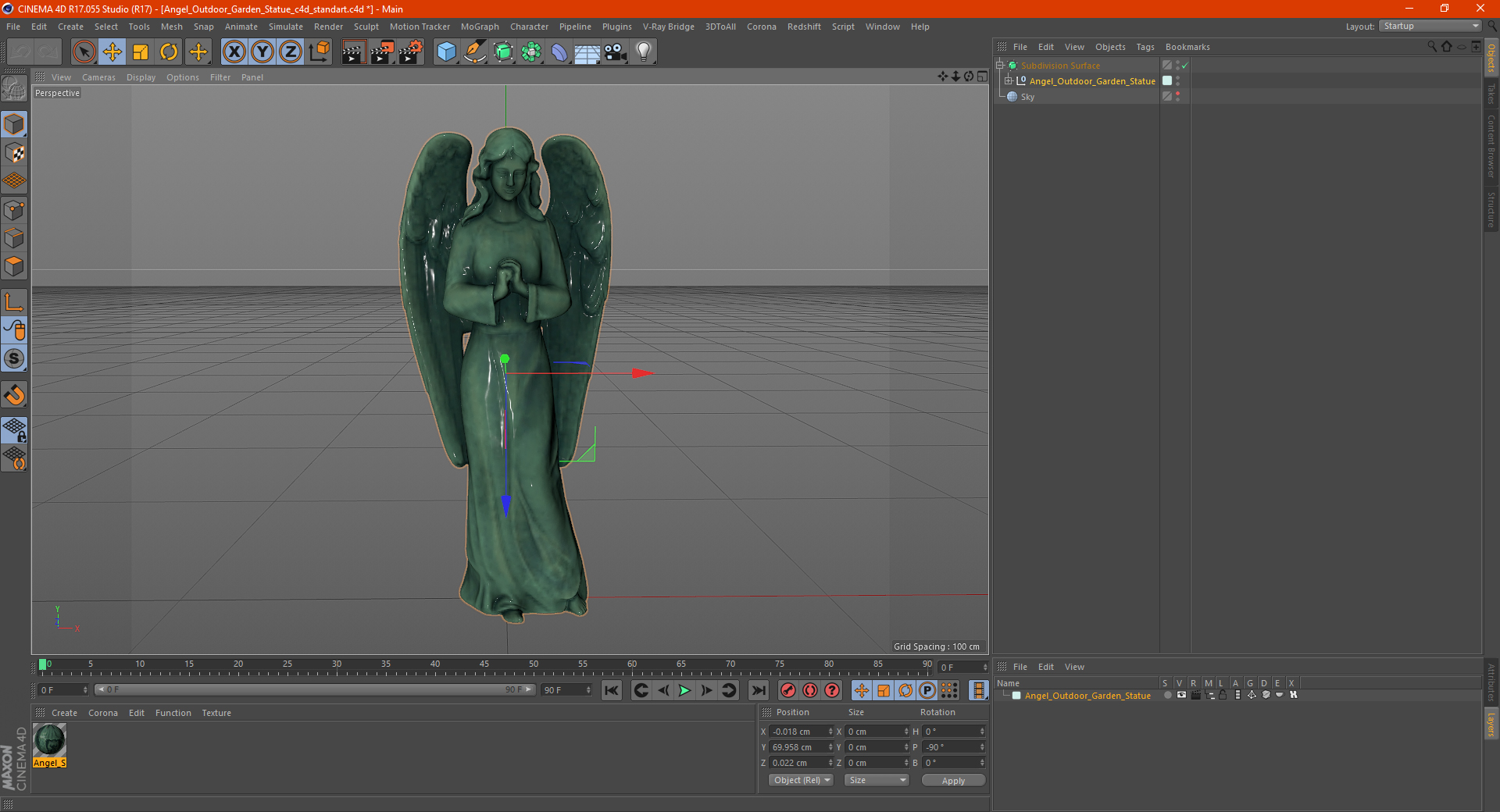
Task: Add a Subdivision Surface generator icon
Action: (x=503, y=52)
